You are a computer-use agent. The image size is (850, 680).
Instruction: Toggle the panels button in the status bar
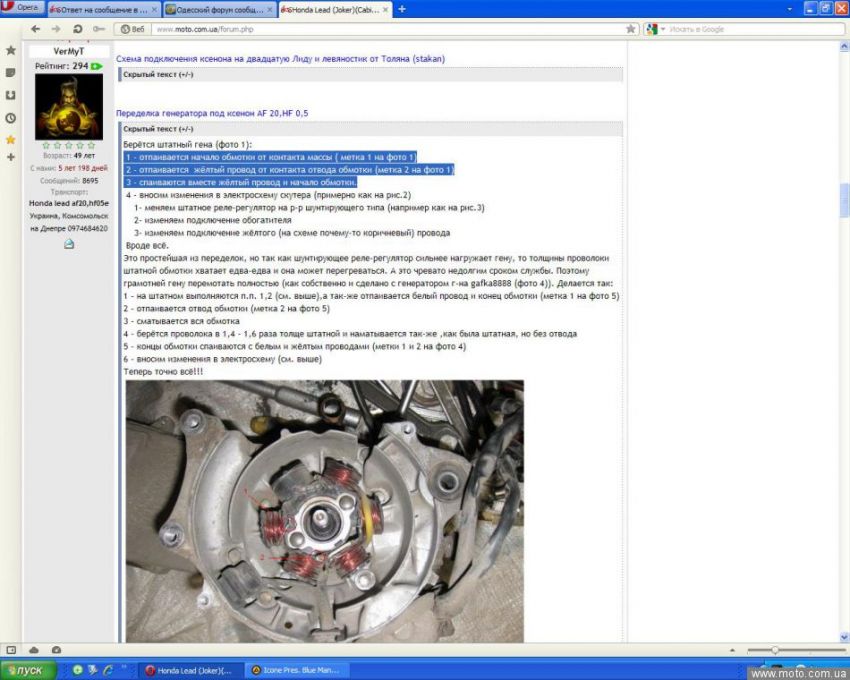[x=11, y=650]
